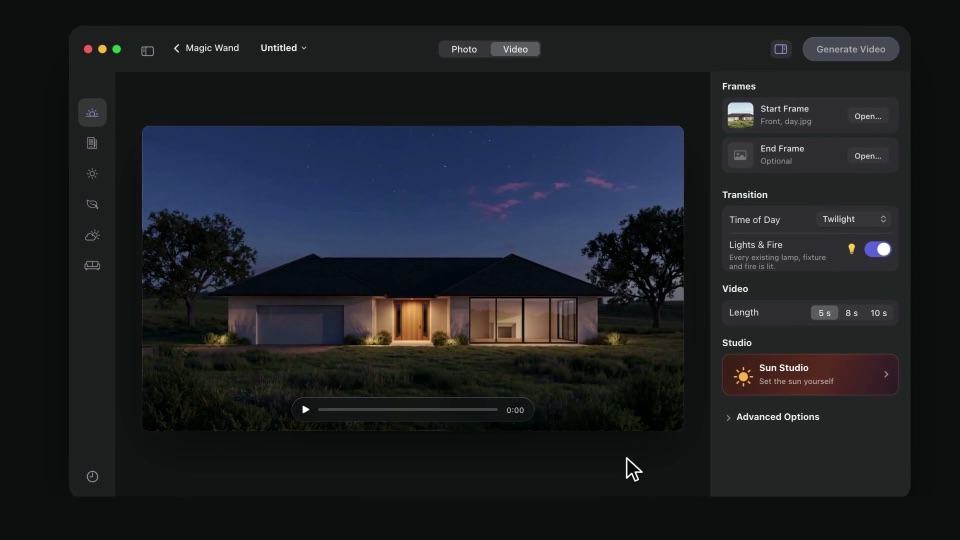Image resolution: width=960 pixels, height=540 pixels.
Task: Click the Start Frame thumbnail
Action: point(740,115)
